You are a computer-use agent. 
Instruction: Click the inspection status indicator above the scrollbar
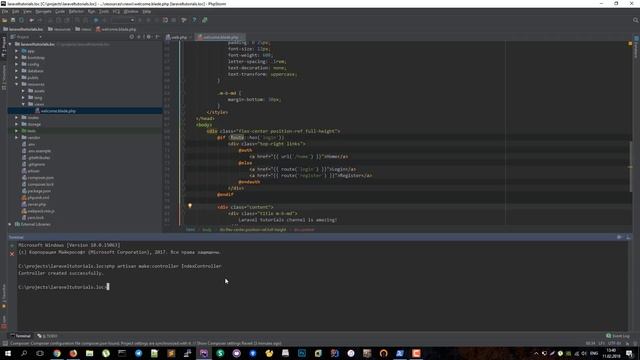tap(630, 43)
